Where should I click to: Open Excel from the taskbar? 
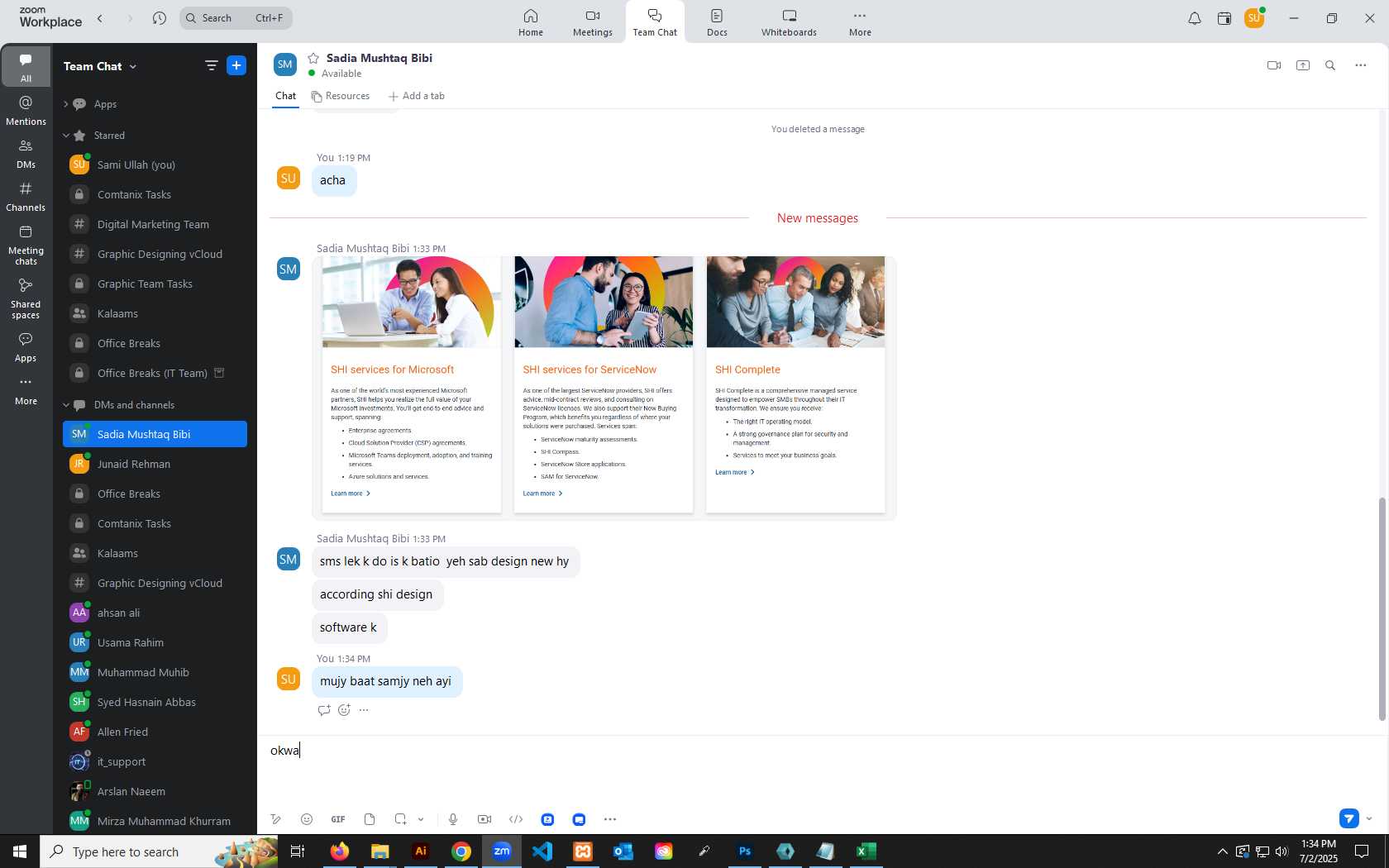coord(866,851)
